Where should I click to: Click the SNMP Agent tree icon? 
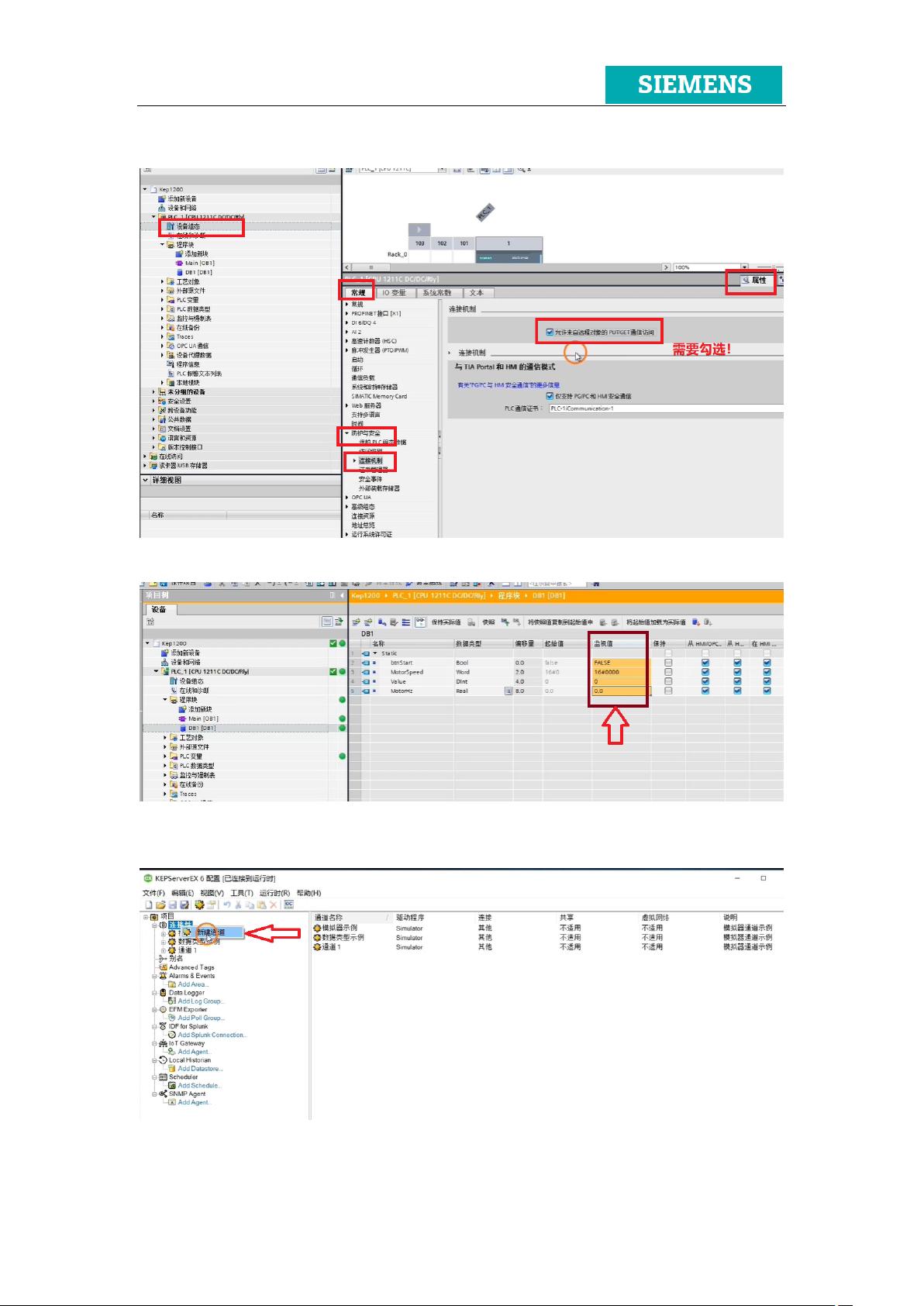163,1094
